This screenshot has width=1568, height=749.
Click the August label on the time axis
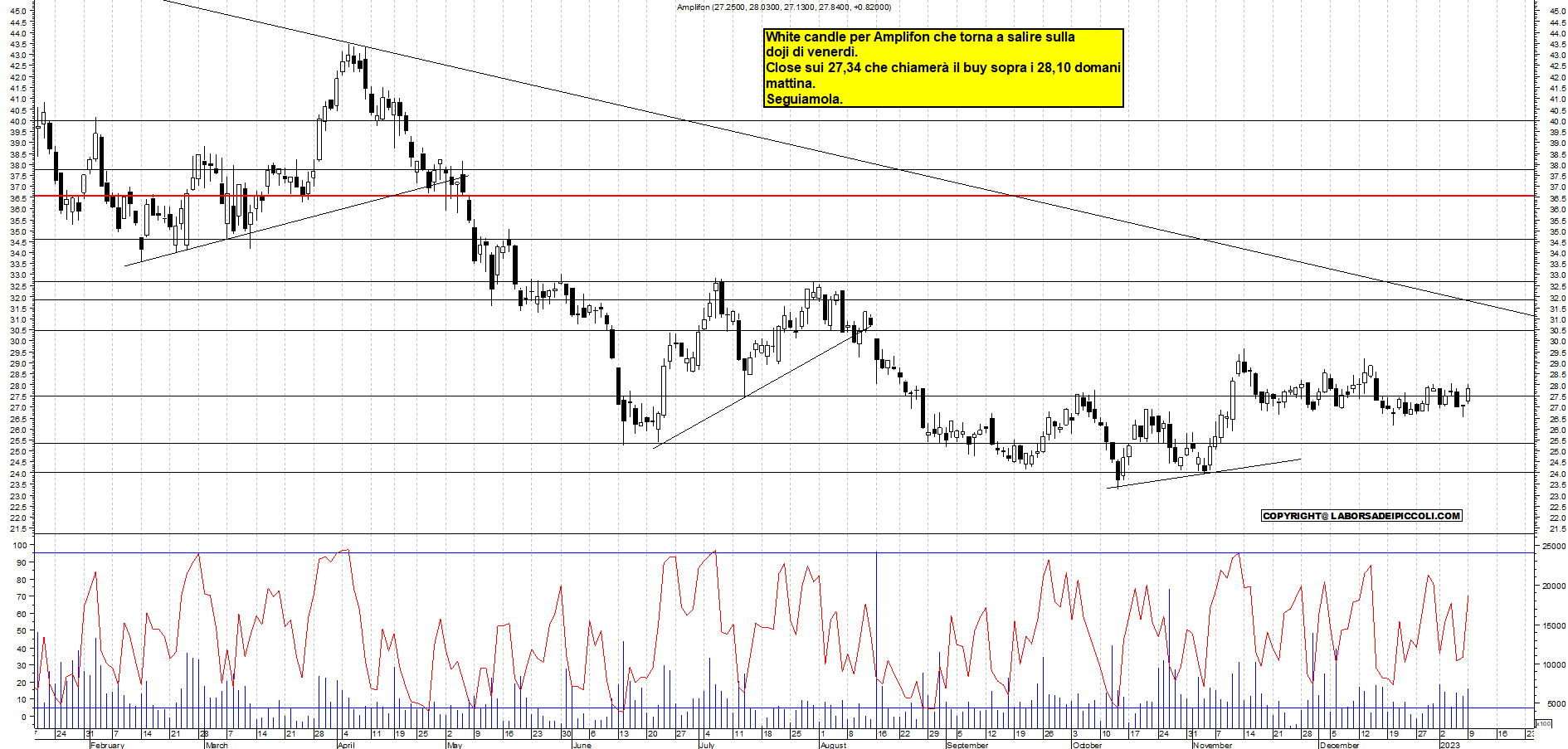[x=833, y=745]
